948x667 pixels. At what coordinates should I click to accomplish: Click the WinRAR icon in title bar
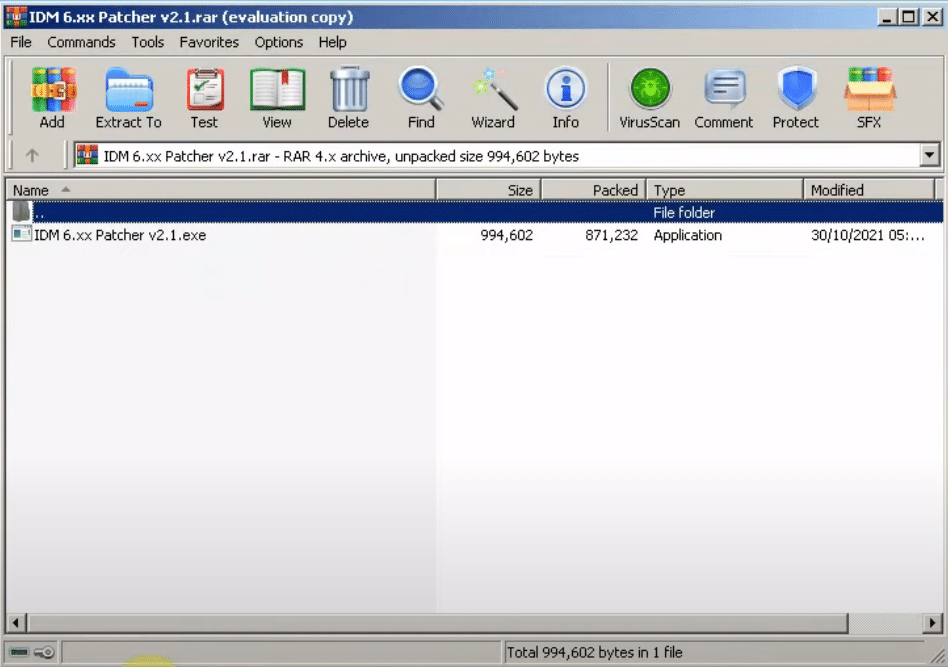16,16
